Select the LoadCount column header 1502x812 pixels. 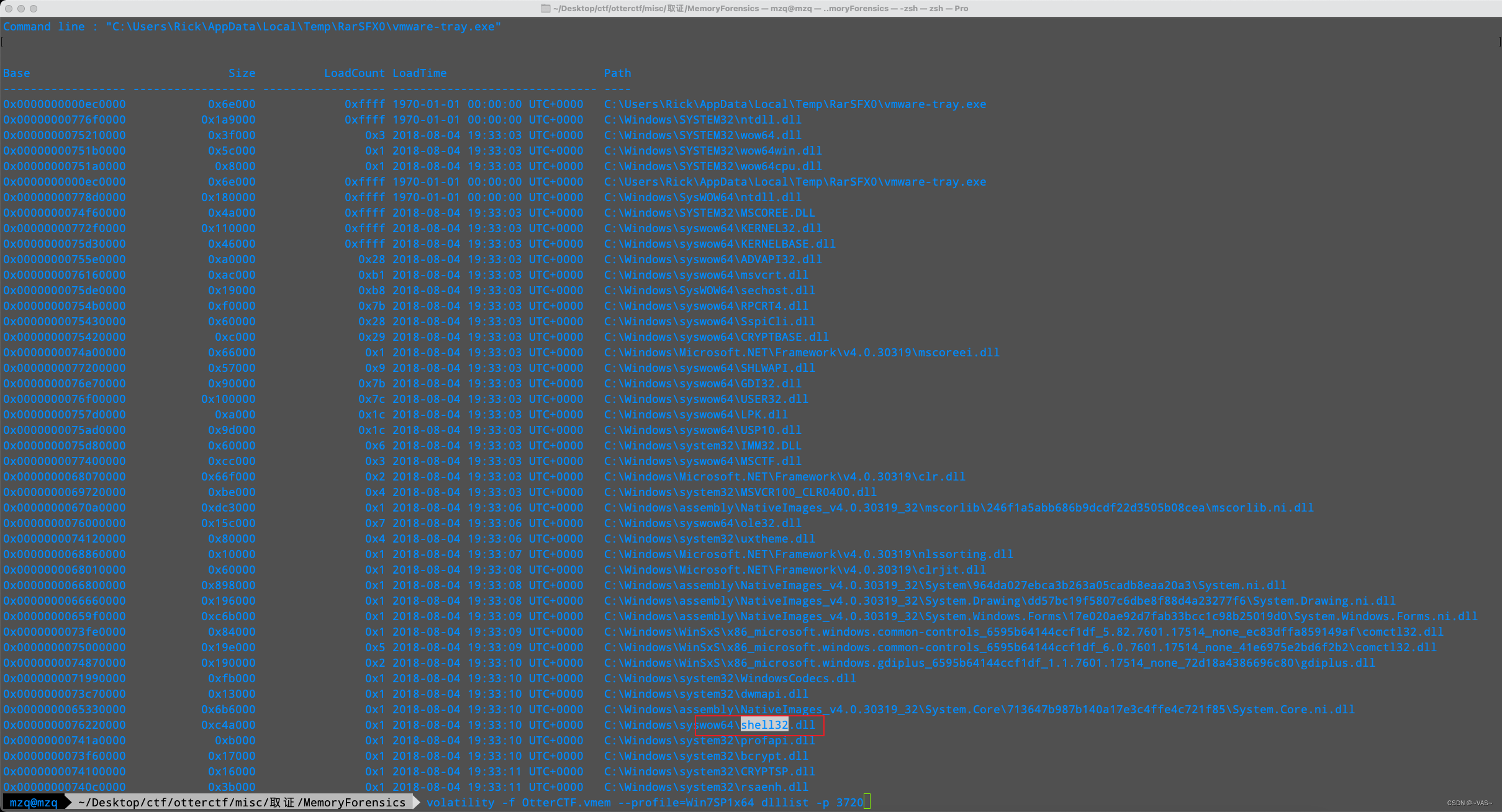tap(354, 73)
